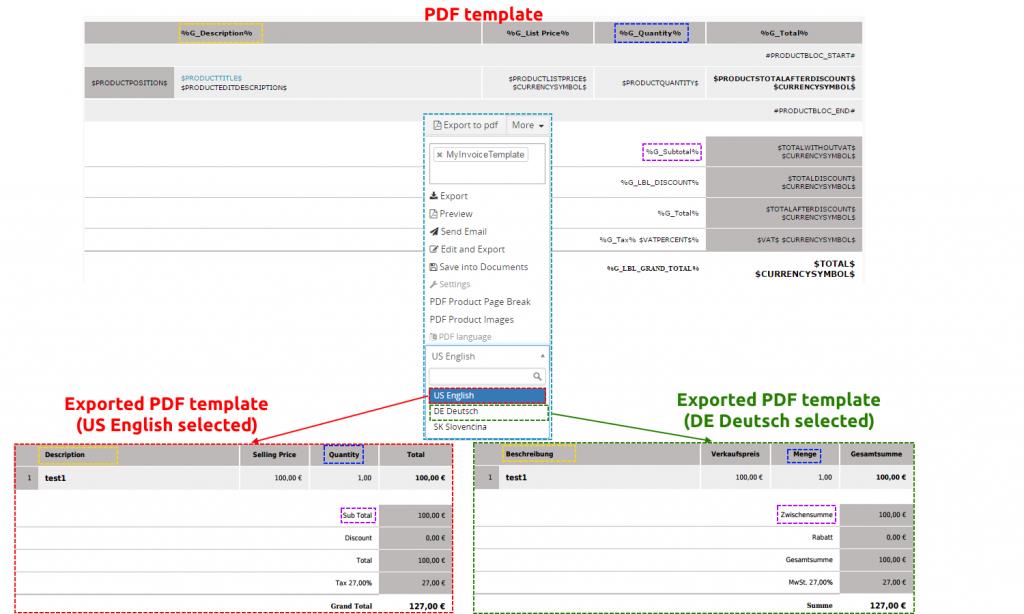Click the language search input field

[x=480, y=377]
